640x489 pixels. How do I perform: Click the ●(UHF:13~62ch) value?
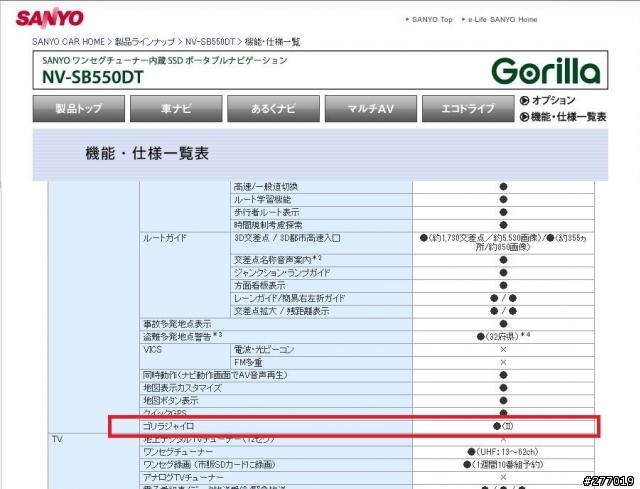coord(503,452)
